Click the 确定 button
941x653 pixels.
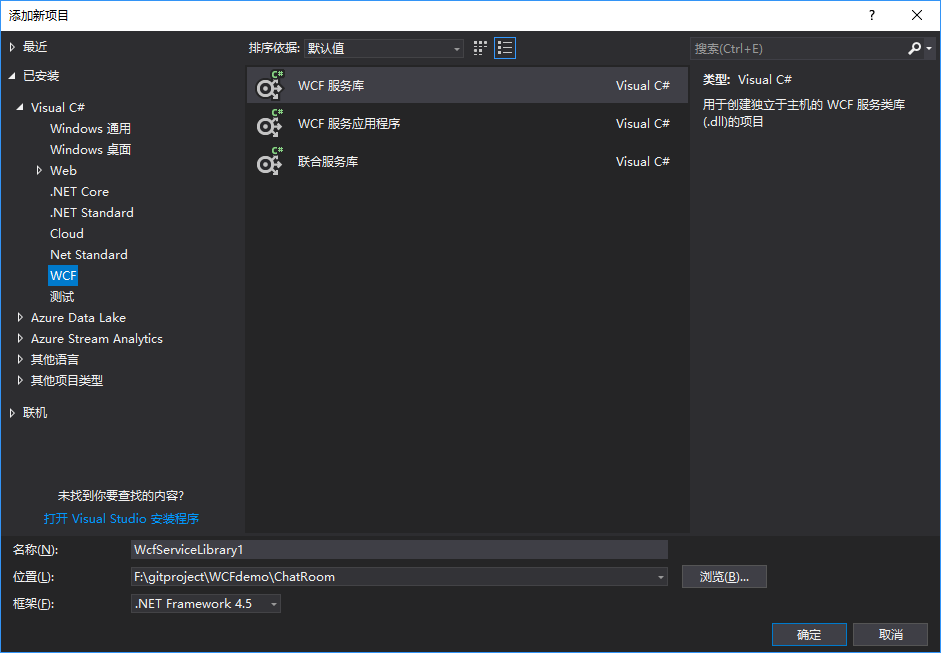point(808,635)
